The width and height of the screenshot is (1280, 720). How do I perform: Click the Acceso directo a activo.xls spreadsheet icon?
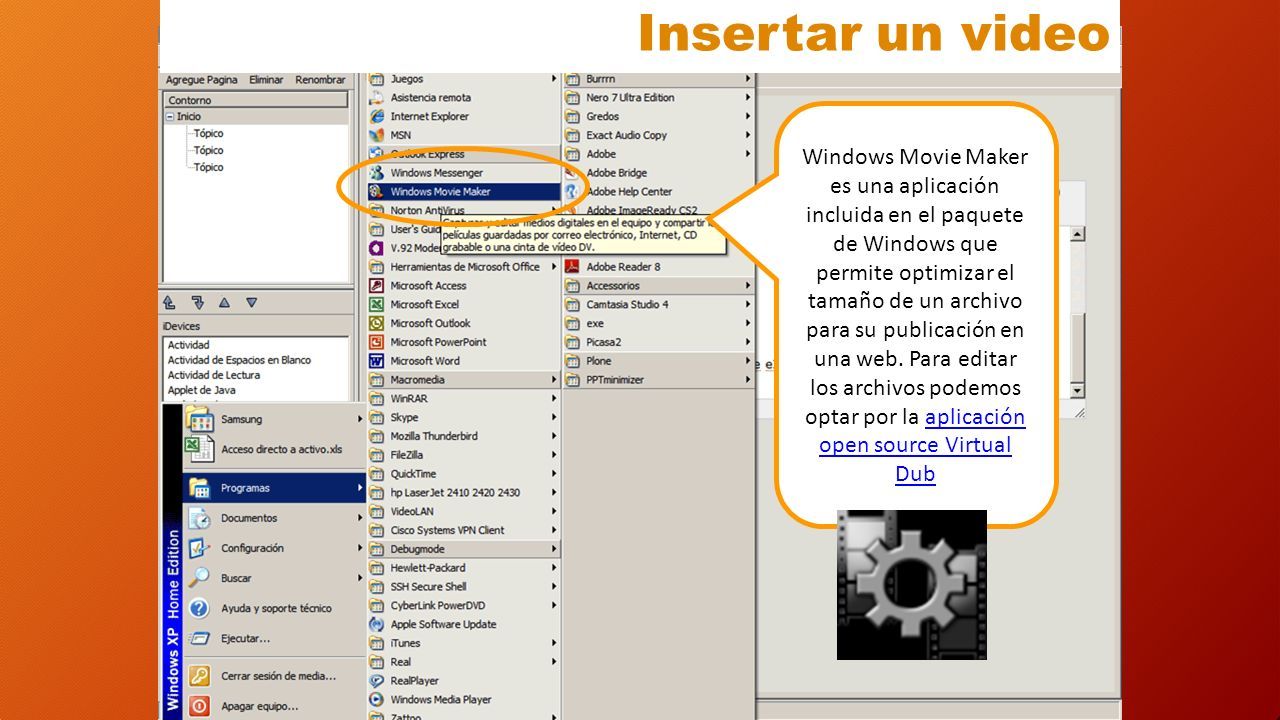[x=200, y=449]
